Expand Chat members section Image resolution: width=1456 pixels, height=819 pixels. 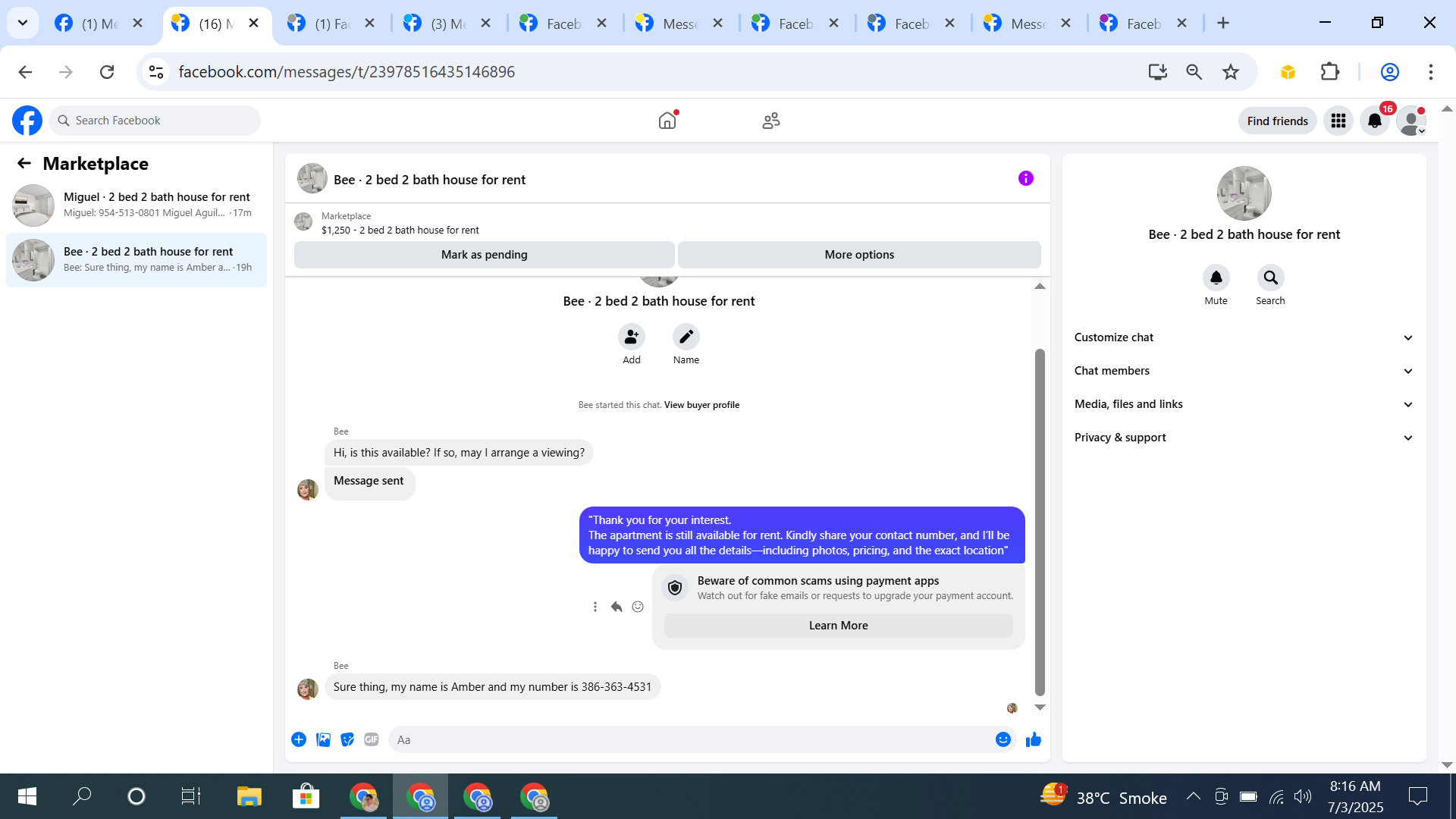pos(1244,371)
